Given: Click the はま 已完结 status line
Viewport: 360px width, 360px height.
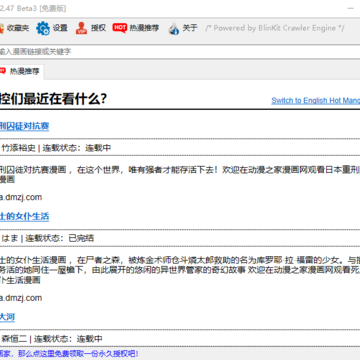Looking at the screenshot, I should coord(48,238).
